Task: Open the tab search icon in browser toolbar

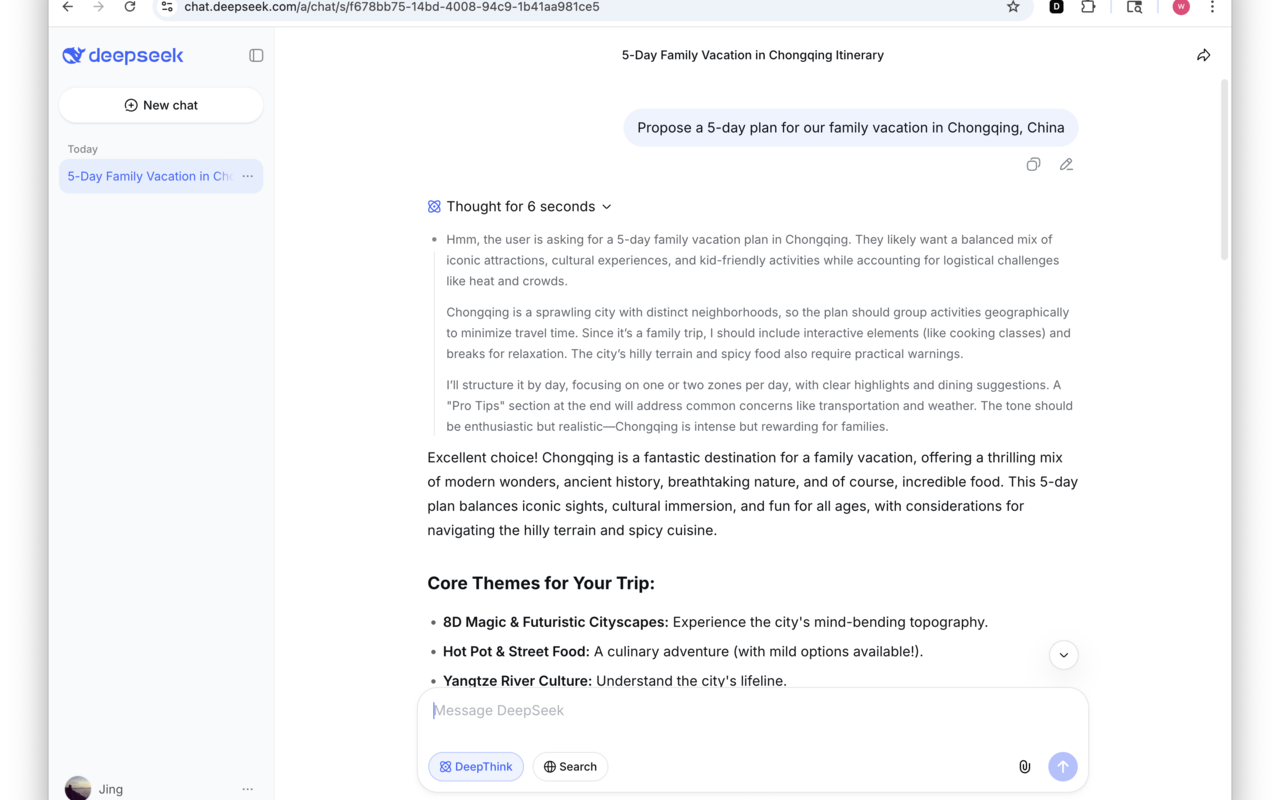Action: [x=1134, y=7]
